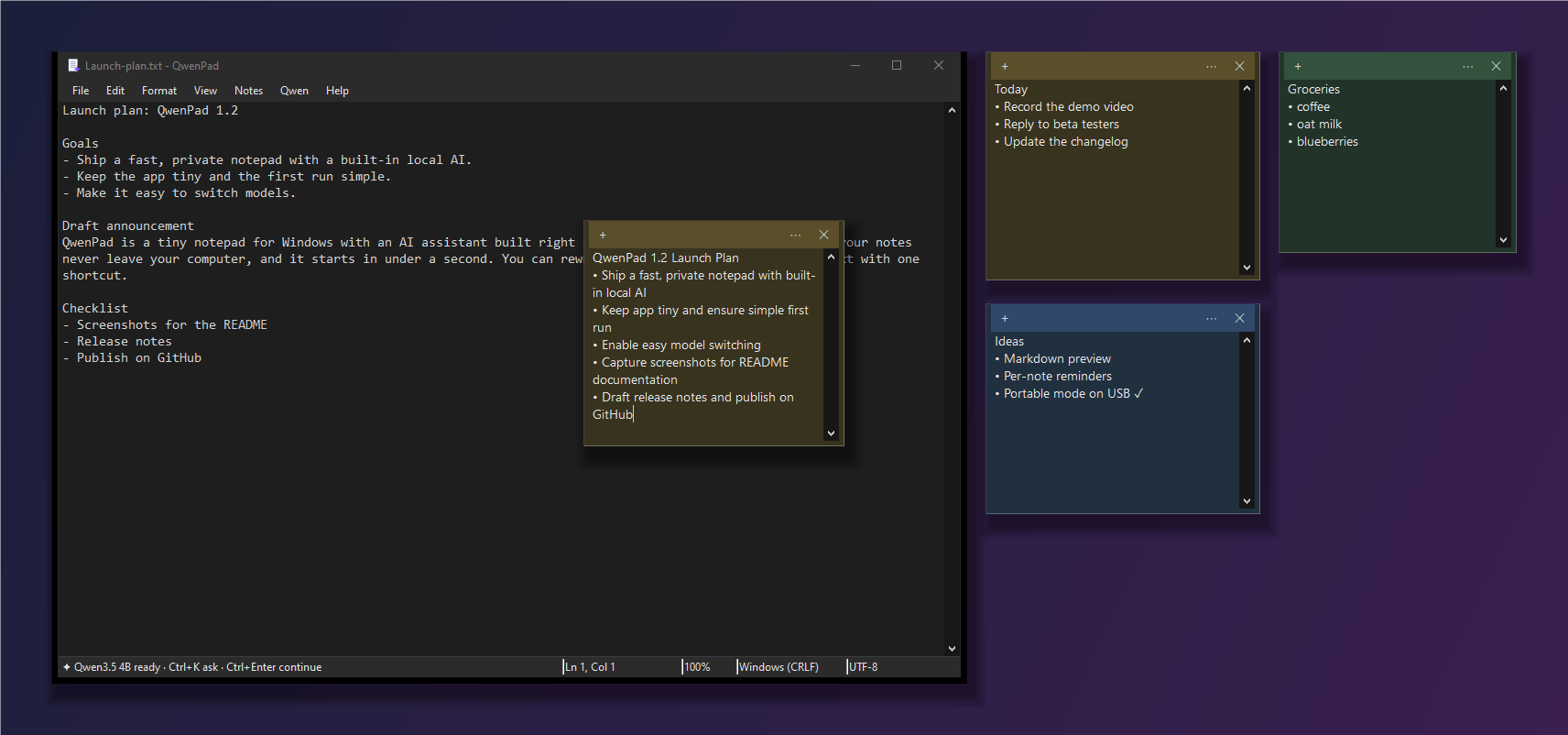The height and width of the screenshot is (735, 1568).
Task: Click 'Reply to beta testers' in Today note
Action: click(1061, 125)
